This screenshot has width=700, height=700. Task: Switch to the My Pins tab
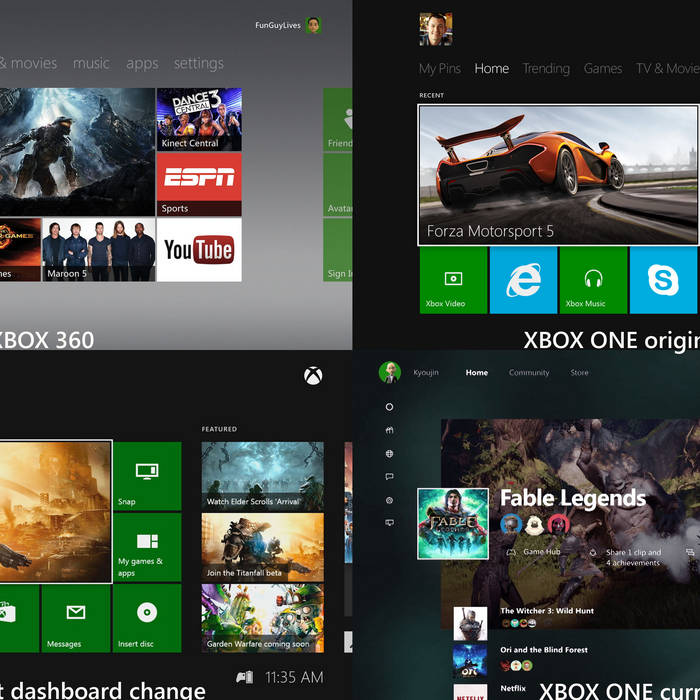tap(439, 69)
